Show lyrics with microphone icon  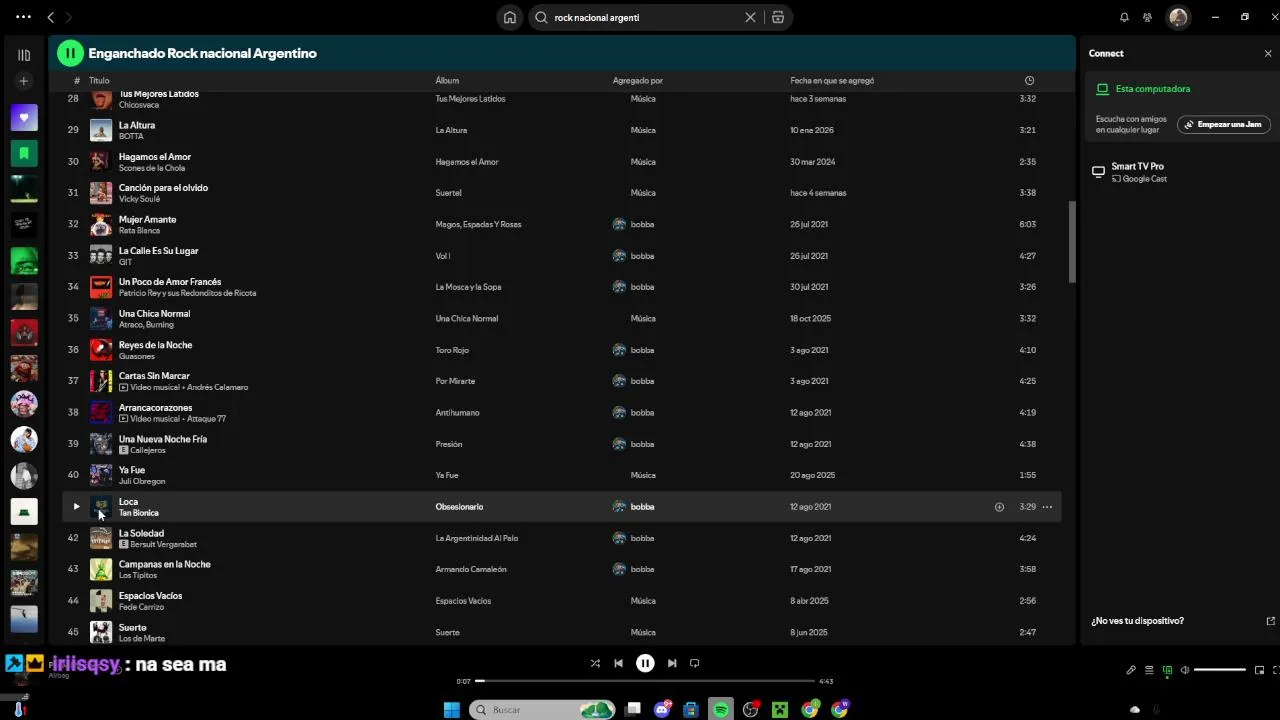[1131, 670]
